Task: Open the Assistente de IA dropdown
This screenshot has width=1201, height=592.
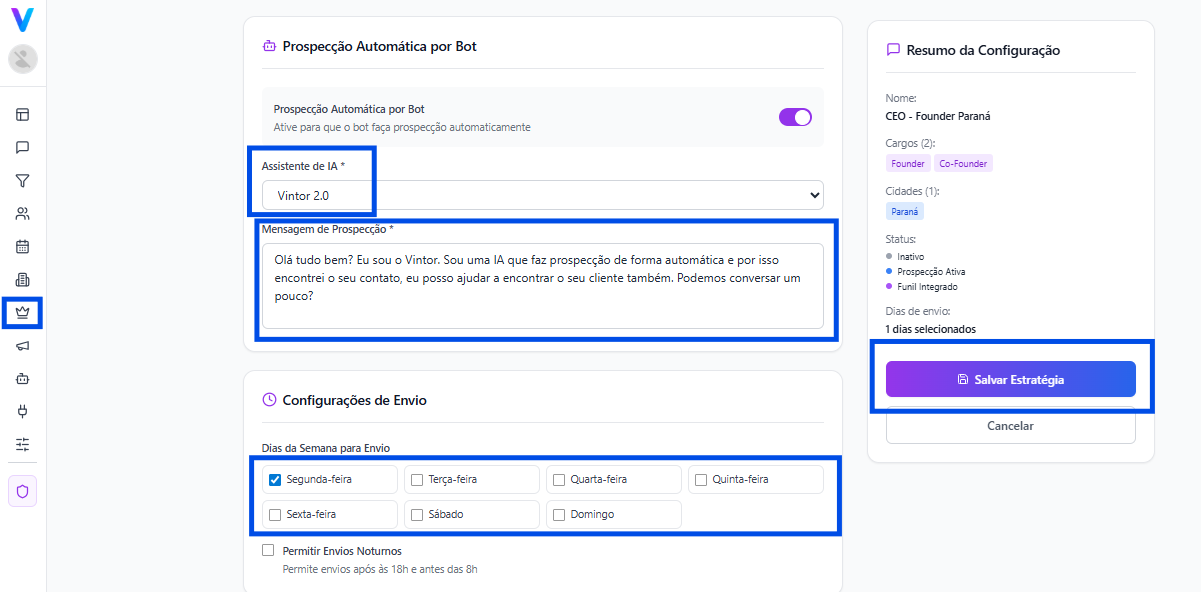Action: pyautogui.click(x=542, y=195)
